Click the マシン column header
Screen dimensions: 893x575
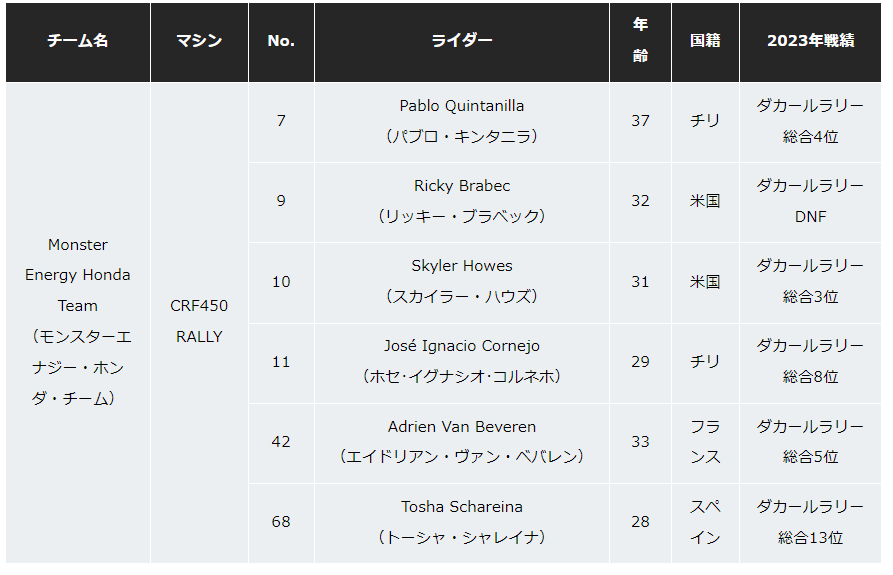pos(199,41)
